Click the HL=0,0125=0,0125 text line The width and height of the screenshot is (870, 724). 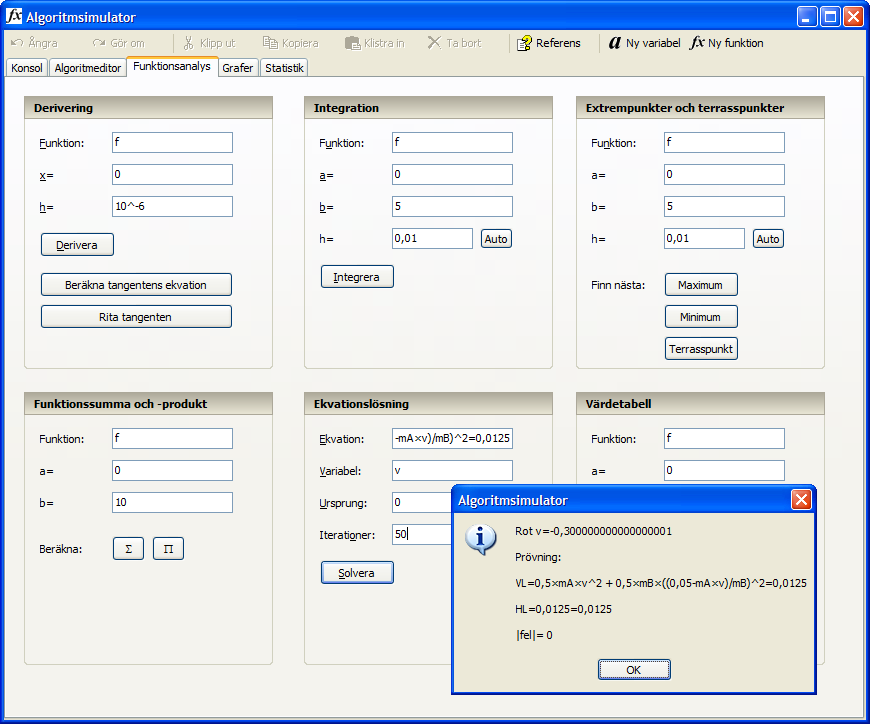[x=563, y=609]
